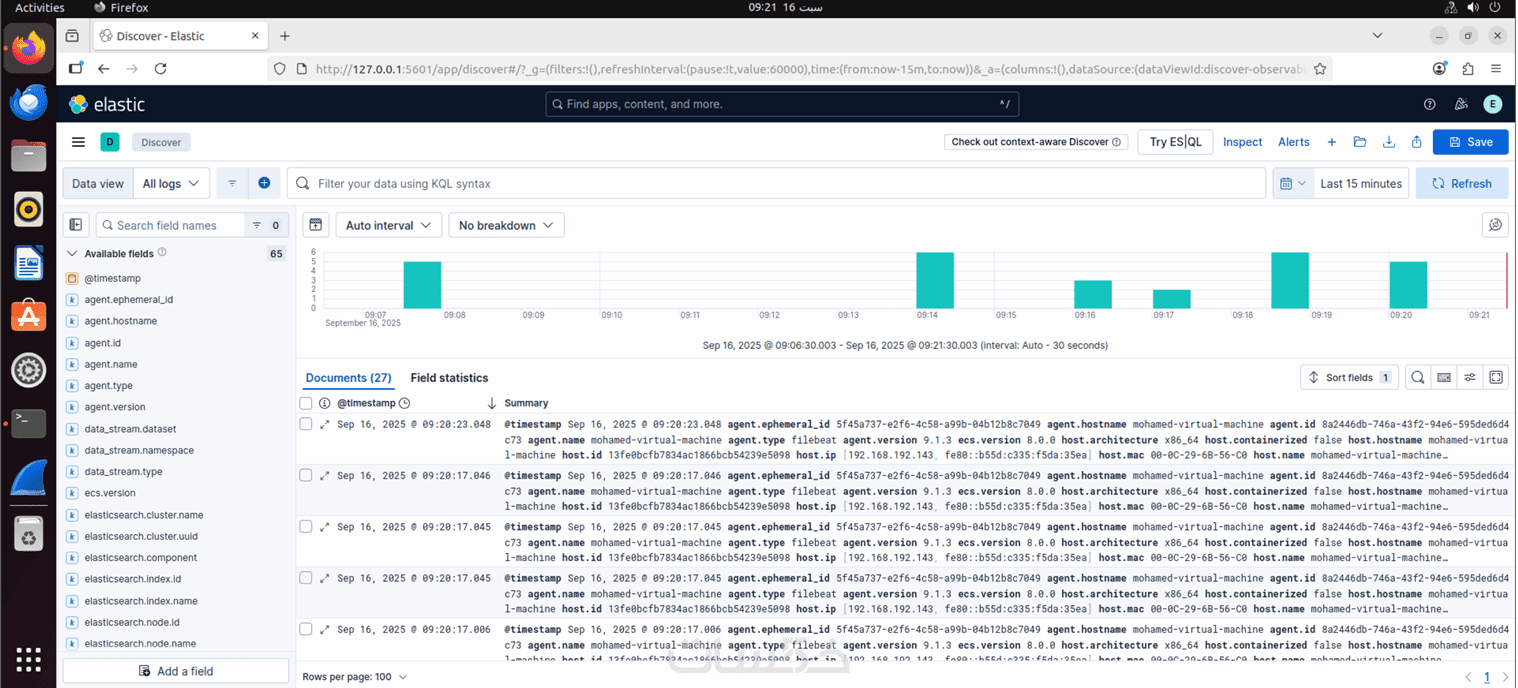Select the data_stream.dataset field
Viewport: 1518px width, 688px height.
click(x=129, y=429)
